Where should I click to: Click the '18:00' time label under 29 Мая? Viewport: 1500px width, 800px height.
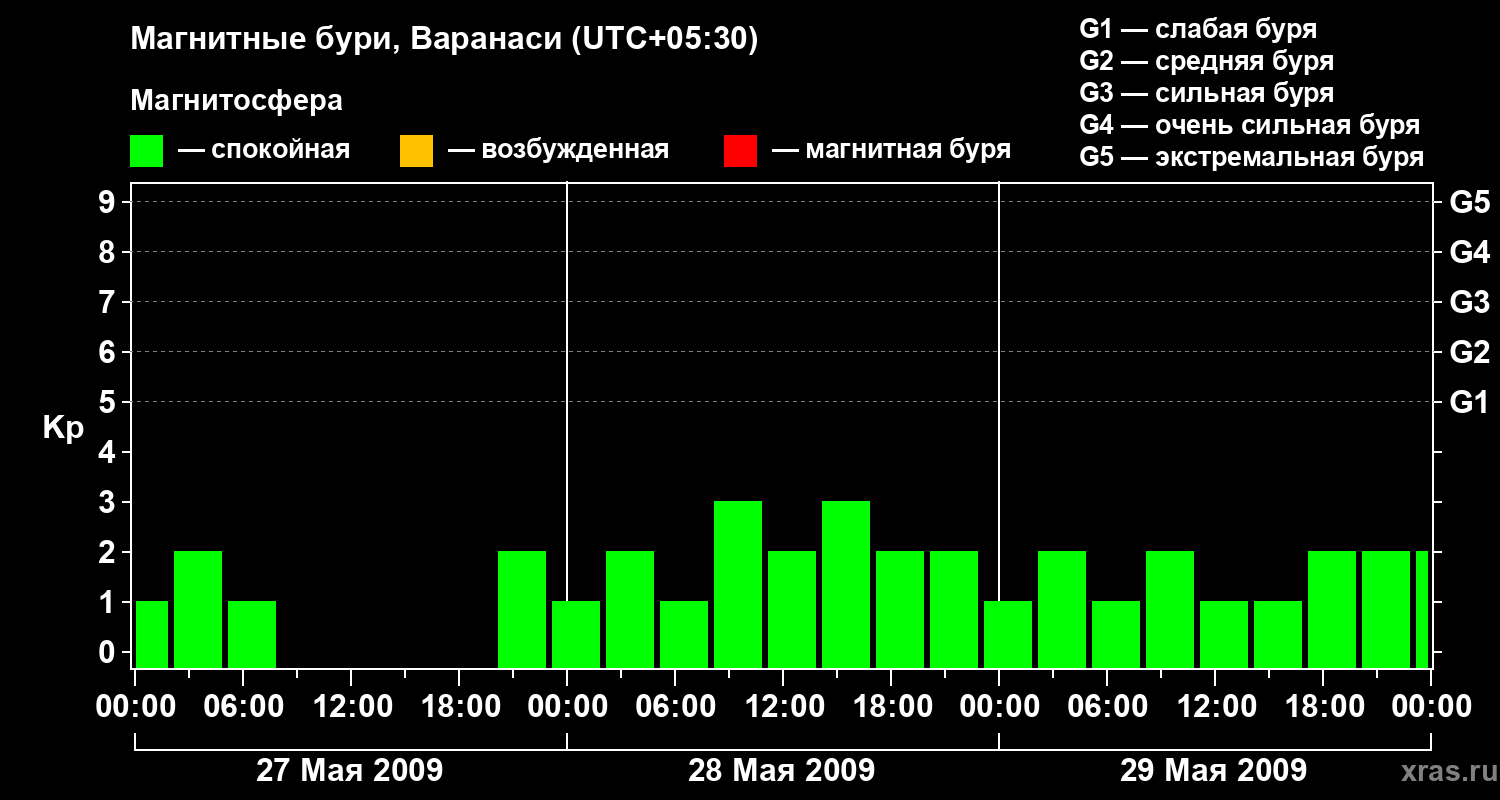pyautogui.click(x=1323, y=706)
